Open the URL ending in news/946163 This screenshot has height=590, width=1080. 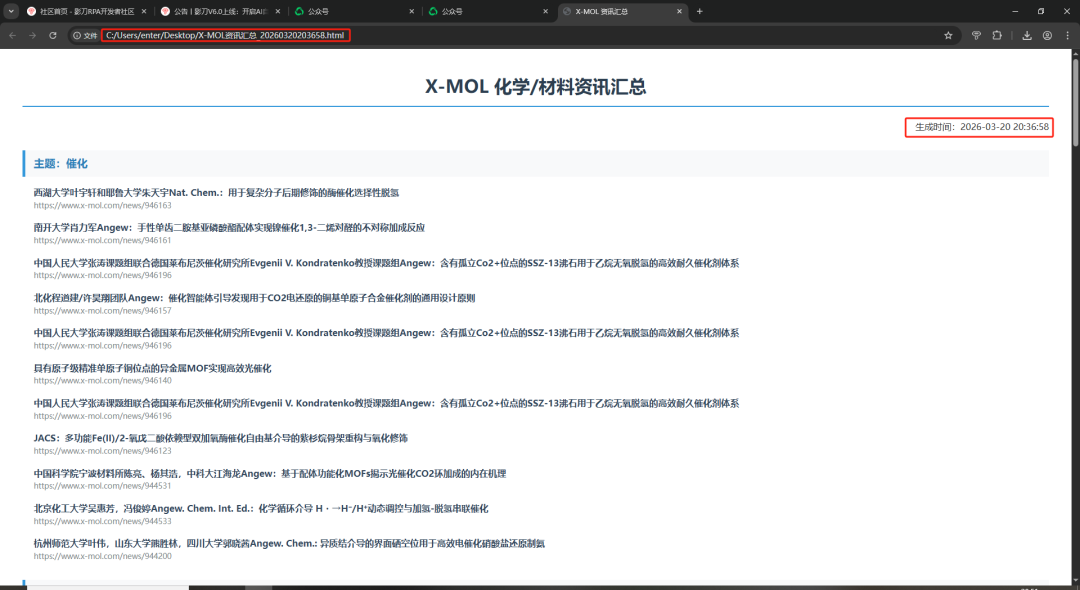click(x=103, y=205)
